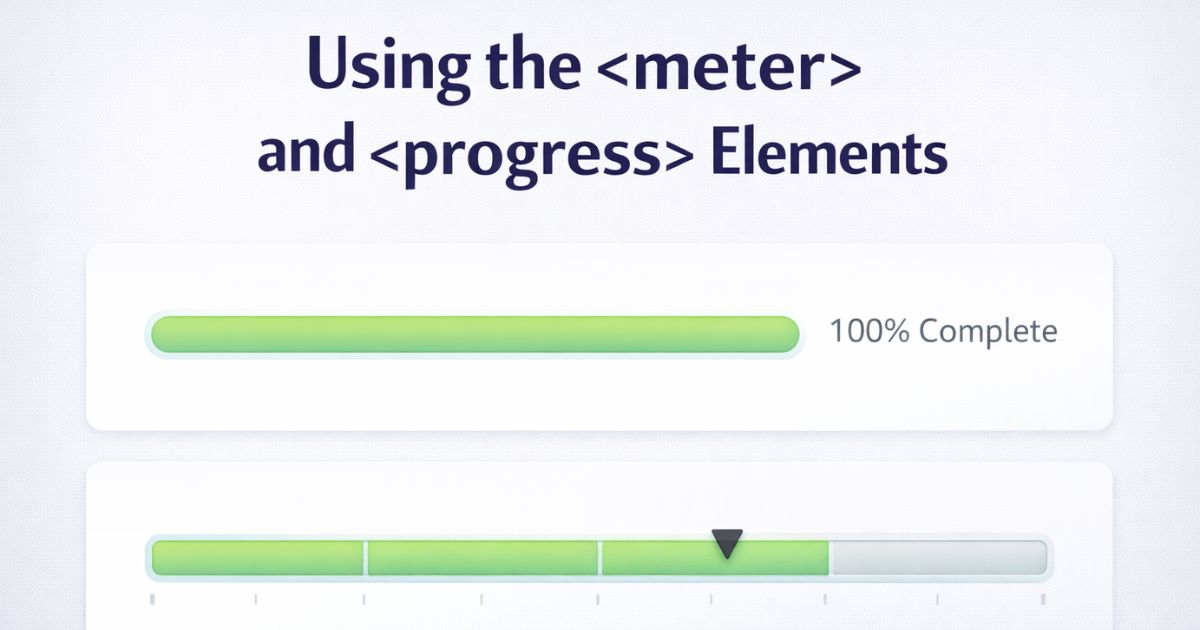Select the middle green meter segment
Screen dimensions: 1200x630
point(483,558)
